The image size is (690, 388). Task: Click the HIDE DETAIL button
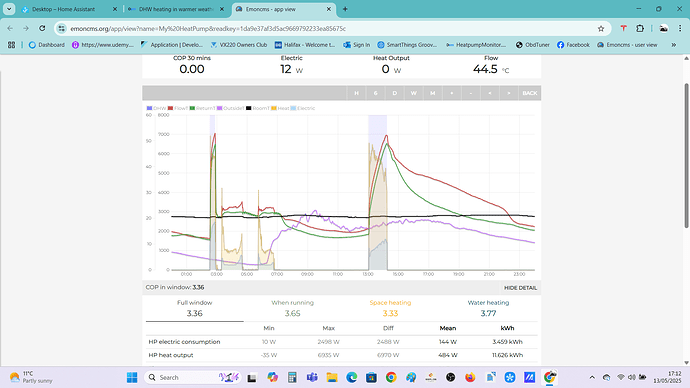(x=520, y=288)
